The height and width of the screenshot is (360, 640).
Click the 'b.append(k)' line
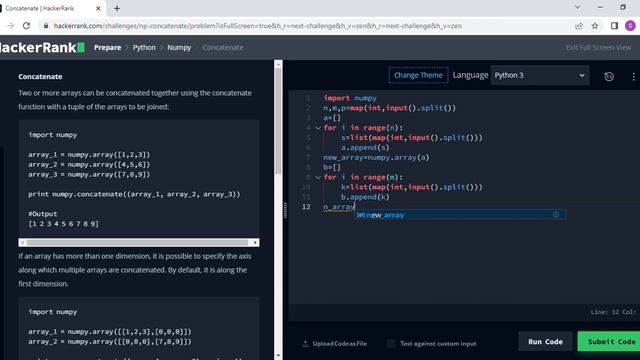pyautogui.click(x=365, y=197)
